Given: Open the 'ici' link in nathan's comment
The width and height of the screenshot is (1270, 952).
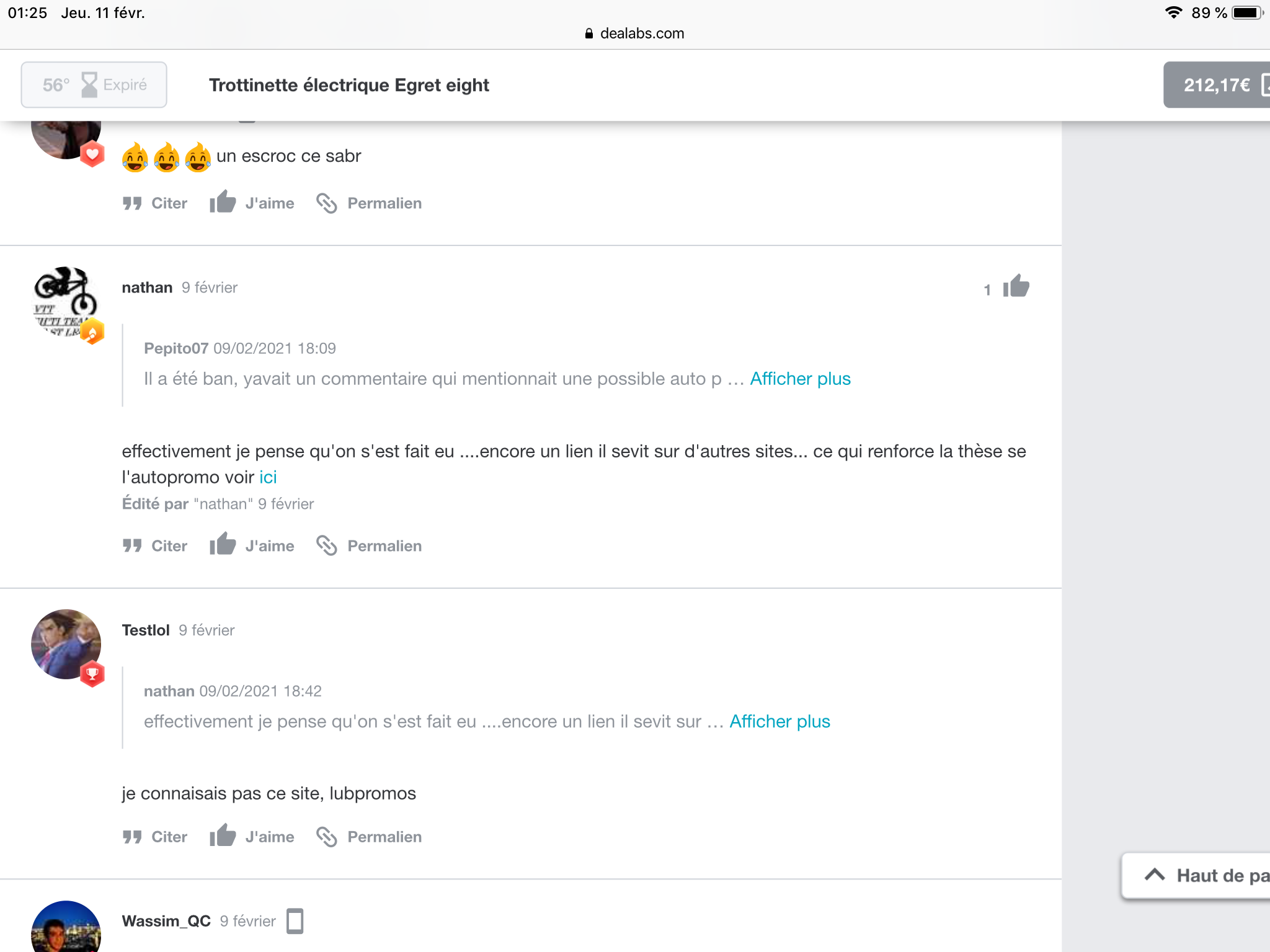Looking at the screenshot, I should point(268,477).
